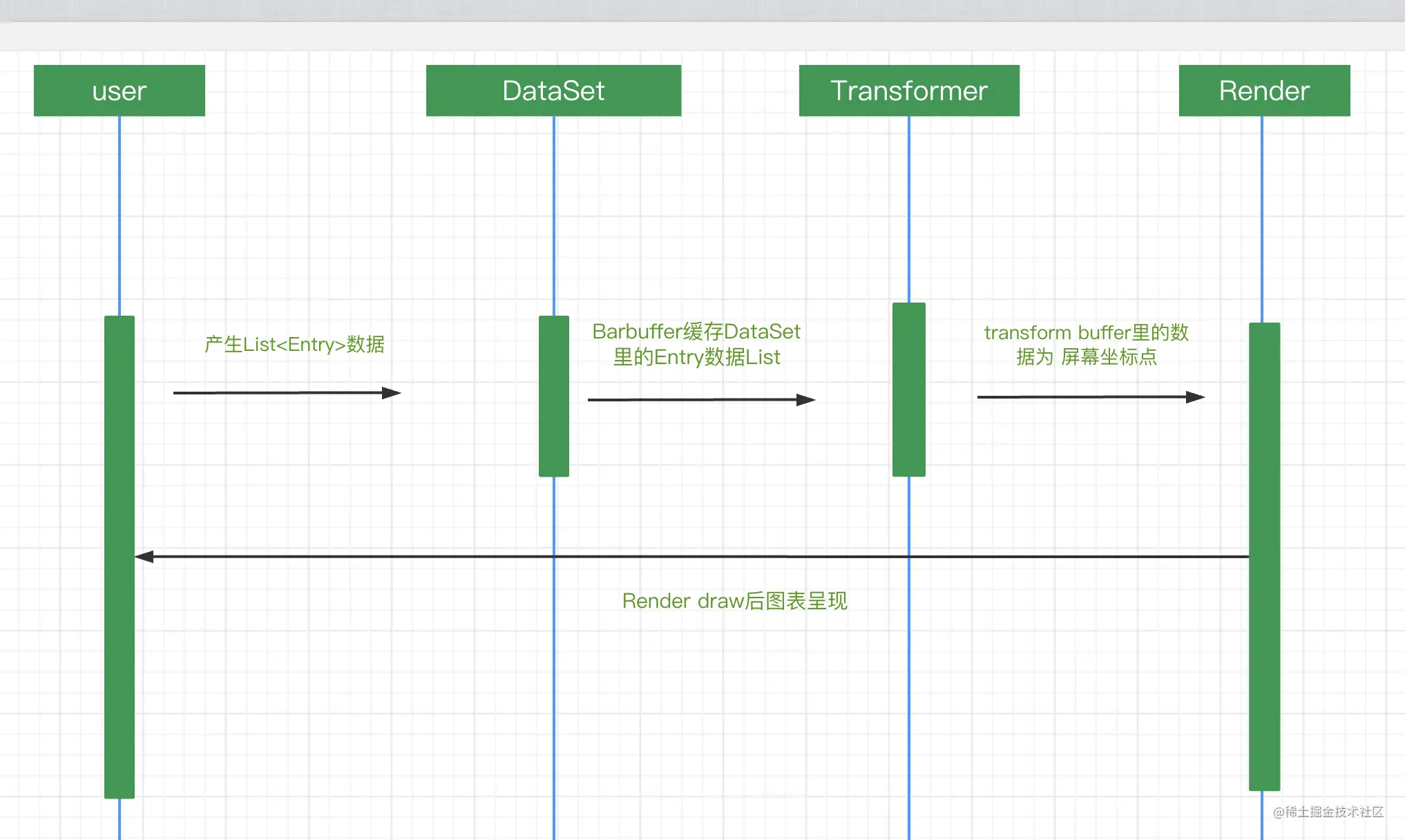Click the label '产生List<Entry>数据'
Viewport: 1405px width, 840px height.
294,344
